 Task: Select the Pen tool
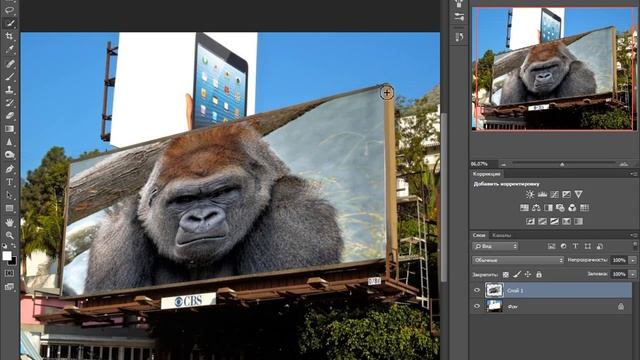[x=9, y=169]
